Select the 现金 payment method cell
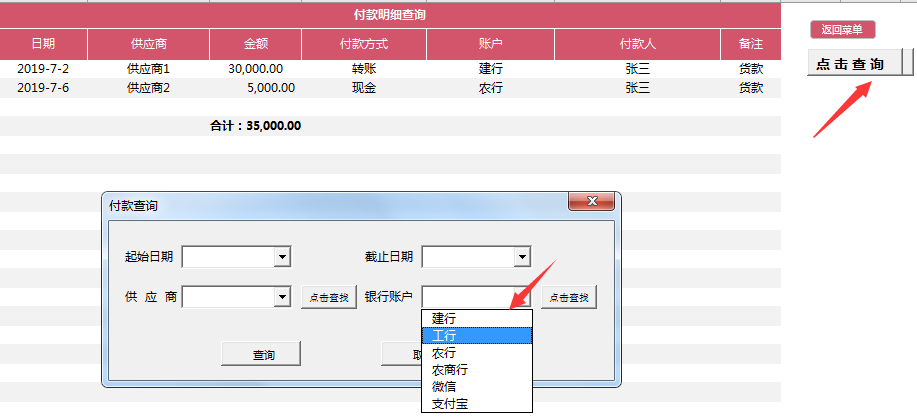Screen dimensions: 917x418 pos(364,88)
